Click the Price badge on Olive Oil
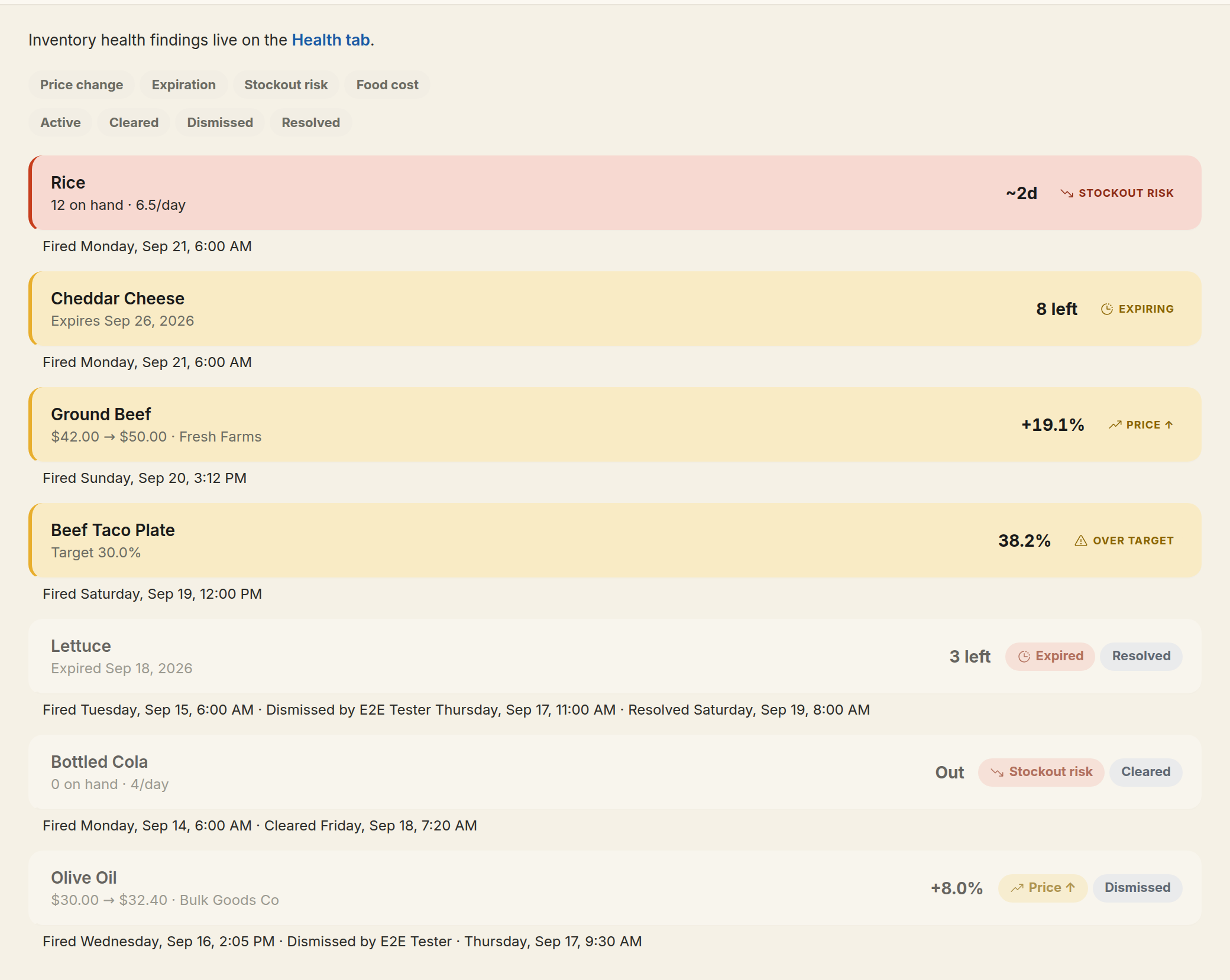The width and height of the screenshot is (1230, 980). (1043, 888)
